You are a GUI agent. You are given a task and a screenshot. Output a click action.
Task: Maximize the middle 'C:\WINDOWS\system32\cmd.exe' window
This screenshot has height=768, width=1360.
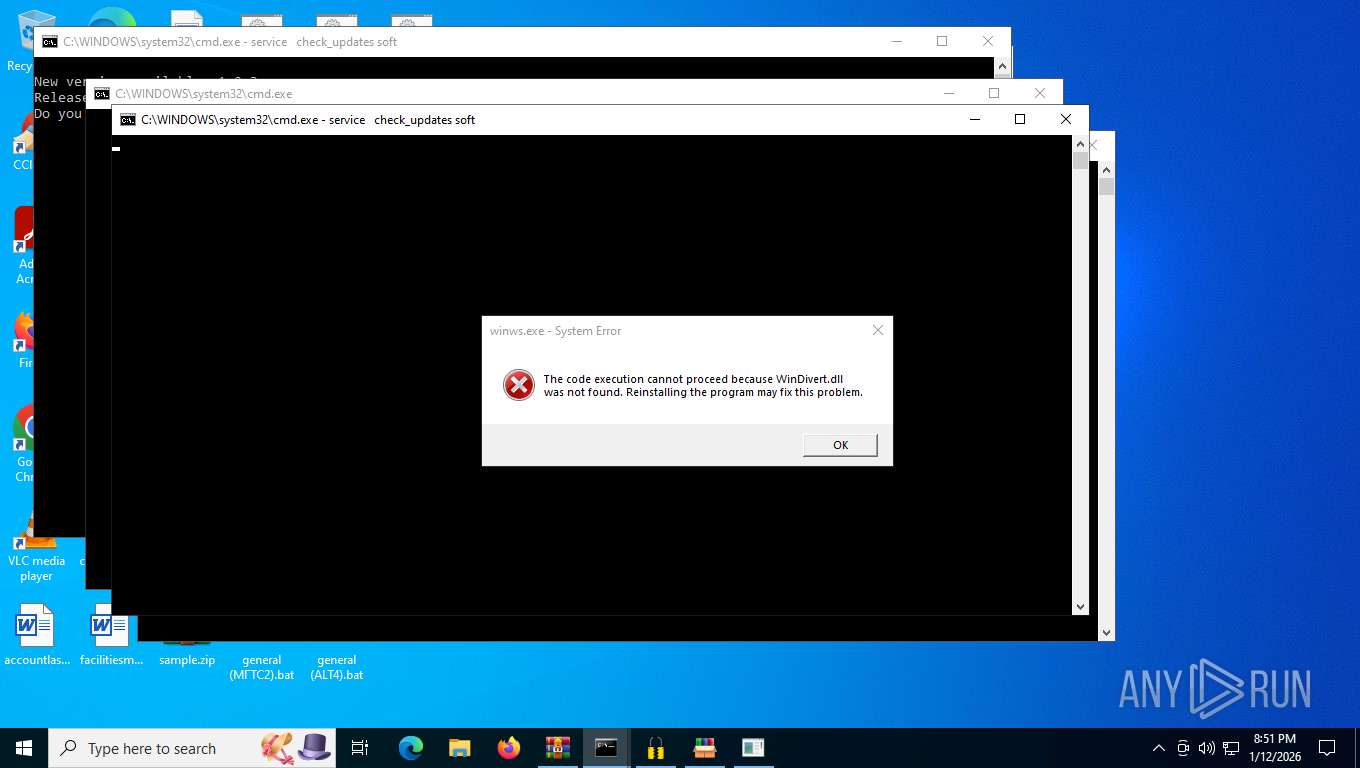[994, 93]
